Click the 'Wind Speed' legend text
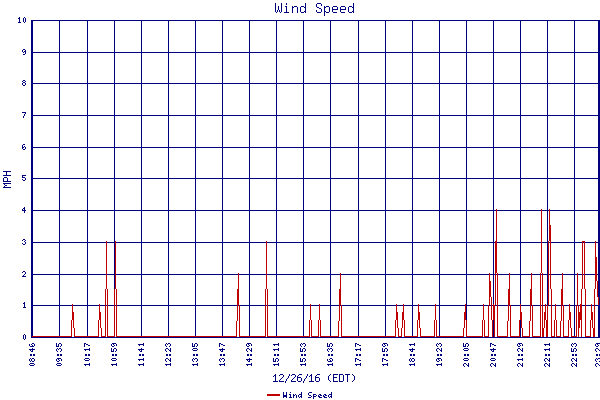 307,395
